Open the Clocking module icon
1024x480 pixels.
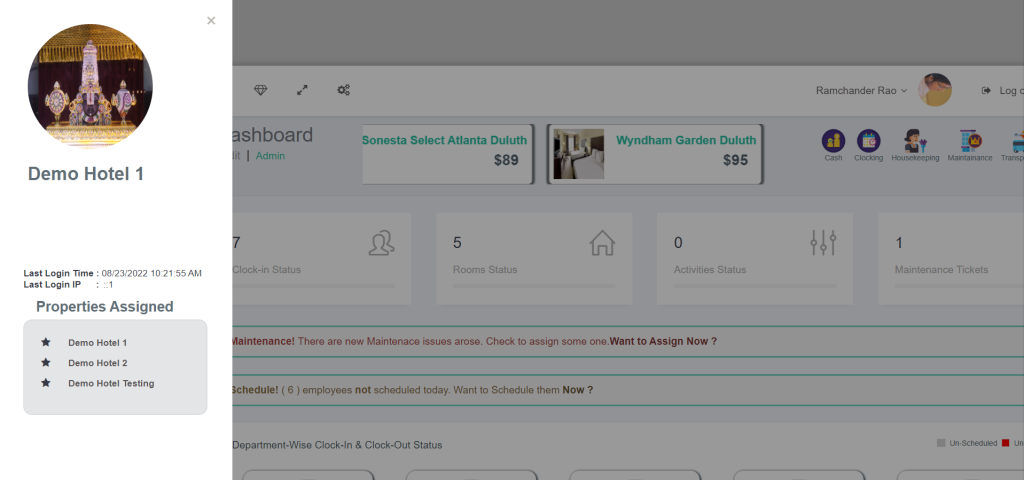coord(868,142)
